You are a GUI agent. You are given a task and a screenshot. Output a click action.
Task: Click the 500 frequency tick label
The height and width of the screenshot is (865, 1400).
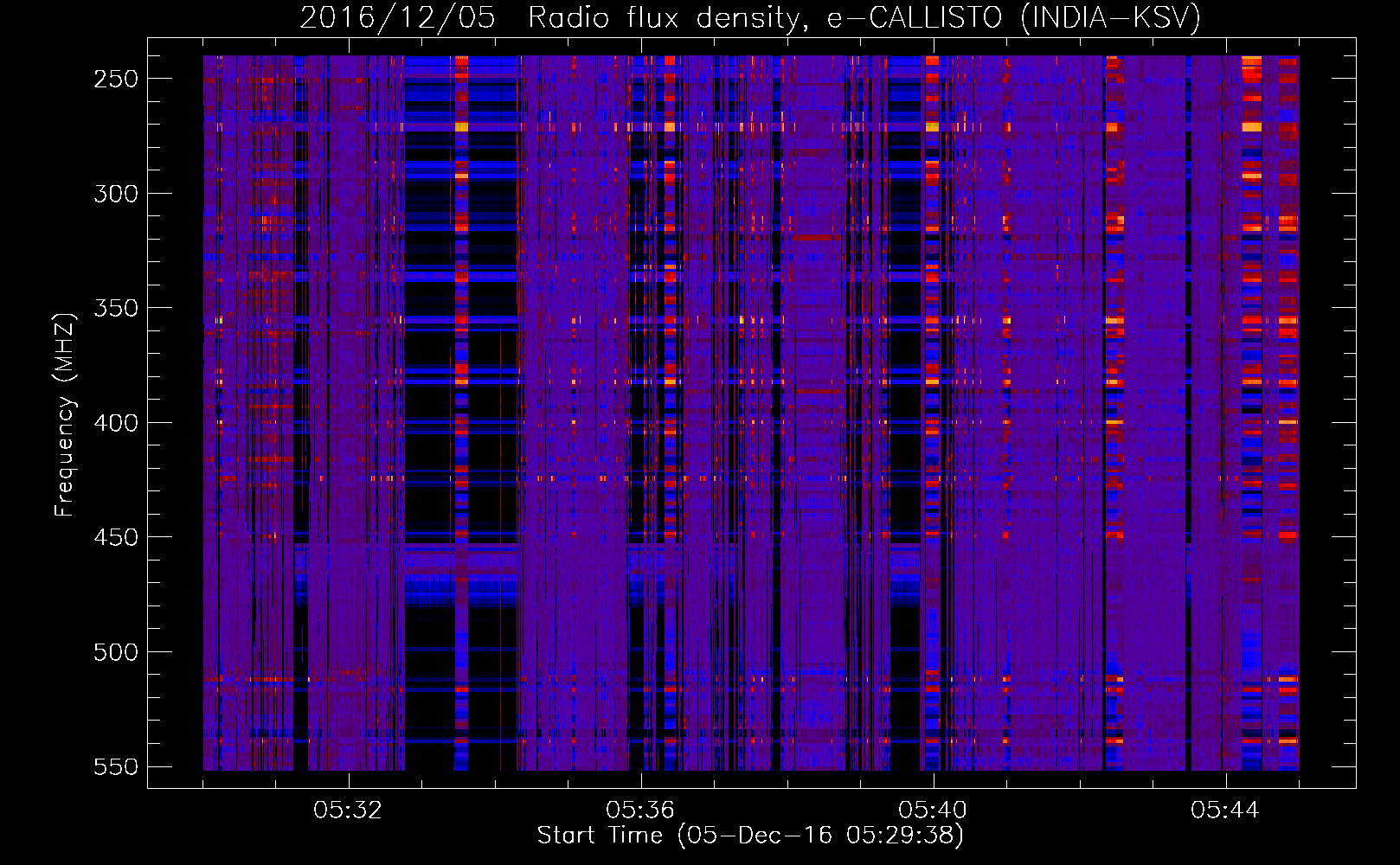coord(116,652)
